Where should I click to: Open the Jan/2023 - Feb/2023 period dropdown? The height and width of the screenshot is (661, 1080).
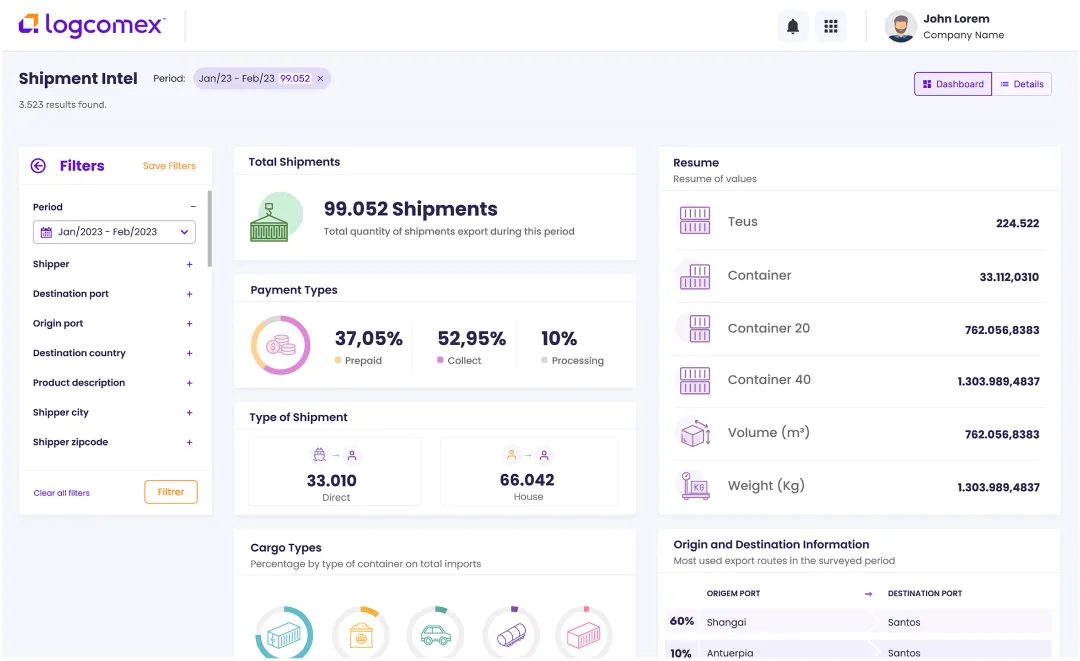pyautogui.click(x=113, y=231)
